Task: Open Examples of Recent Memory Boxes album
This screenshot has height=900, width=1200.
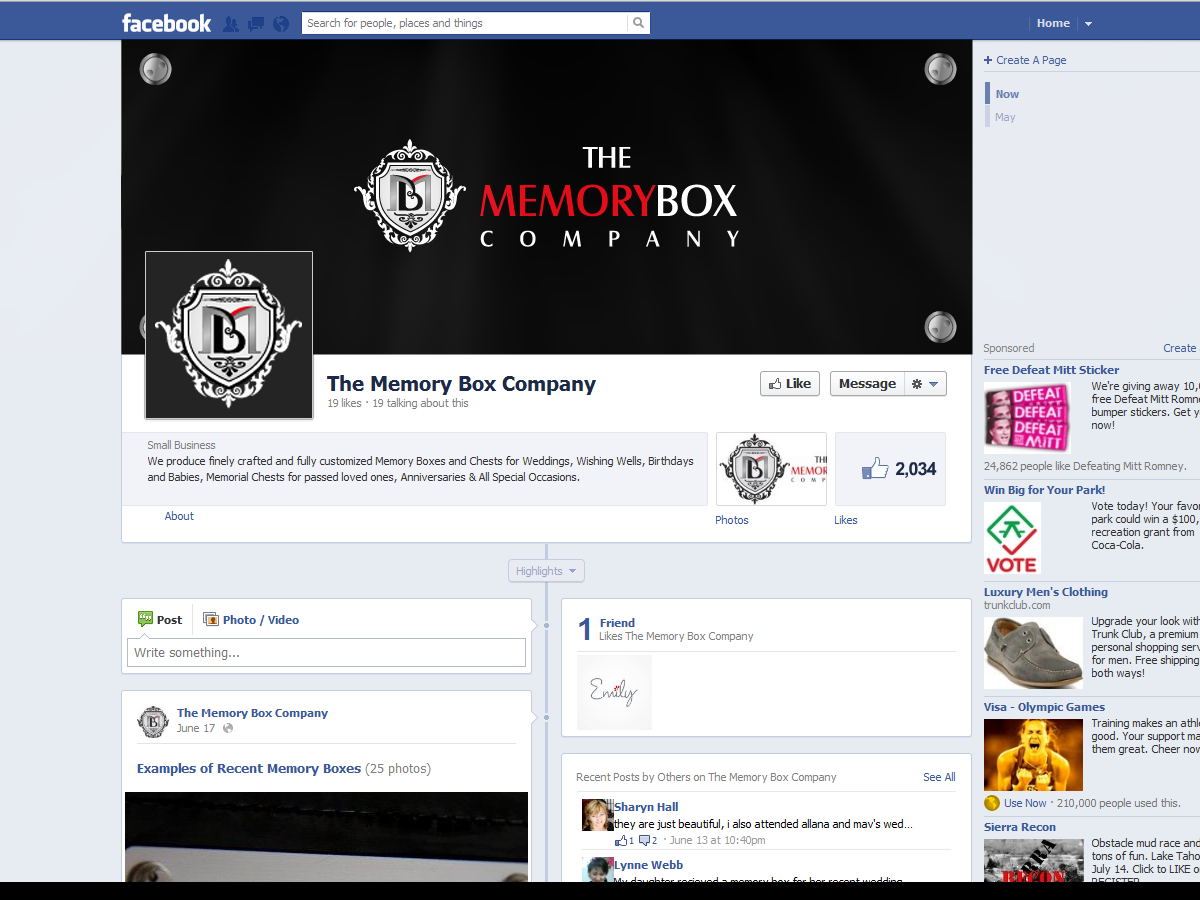Action: coord(249,769)
